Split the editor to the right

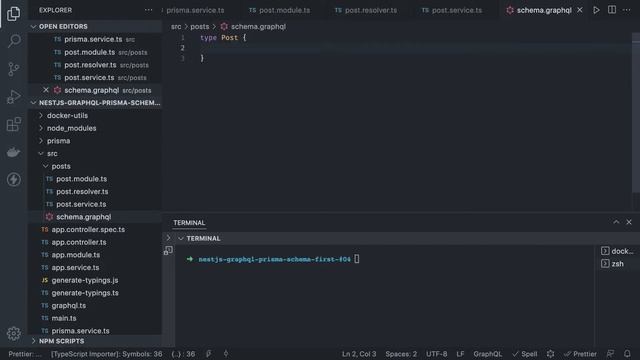pyautogui.click(x=612, y=10)
